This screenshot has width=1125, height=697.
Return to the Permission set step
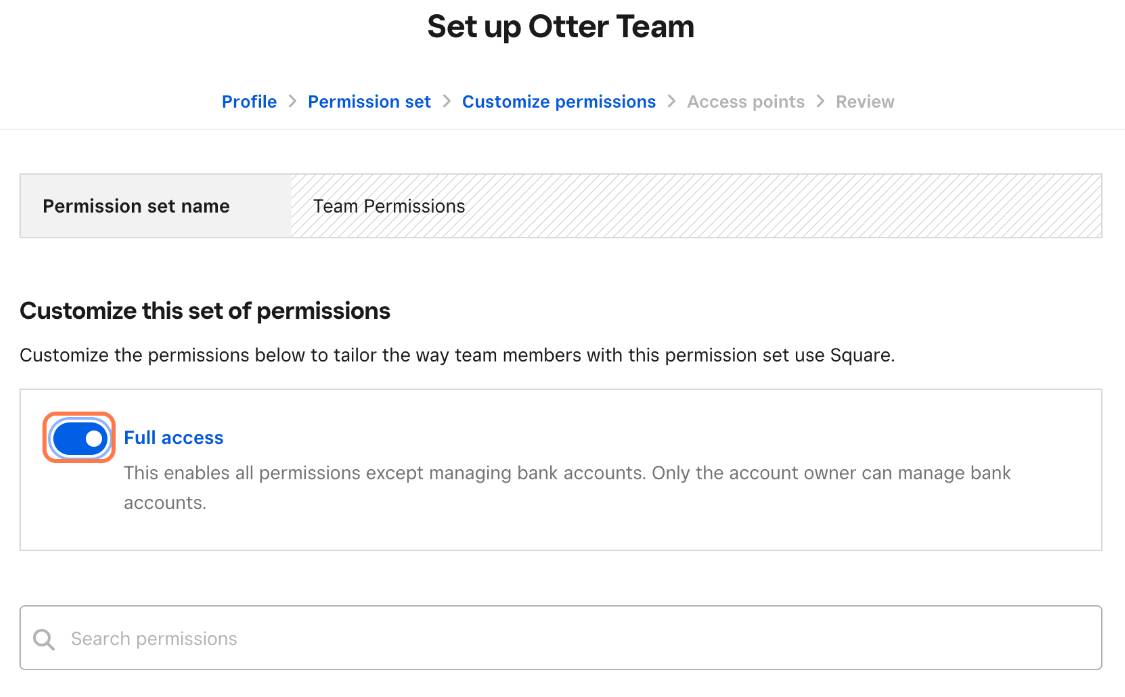[369, 102]
